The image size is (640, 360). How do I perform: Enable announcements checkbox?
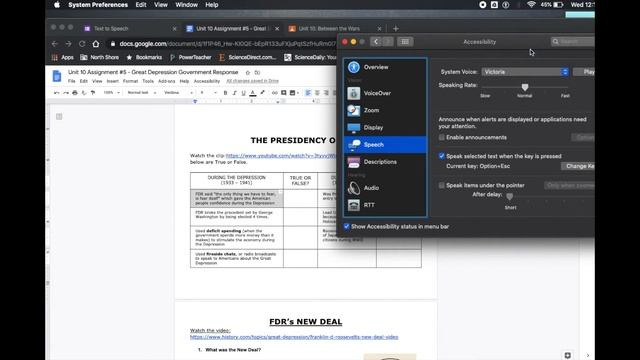442,138
